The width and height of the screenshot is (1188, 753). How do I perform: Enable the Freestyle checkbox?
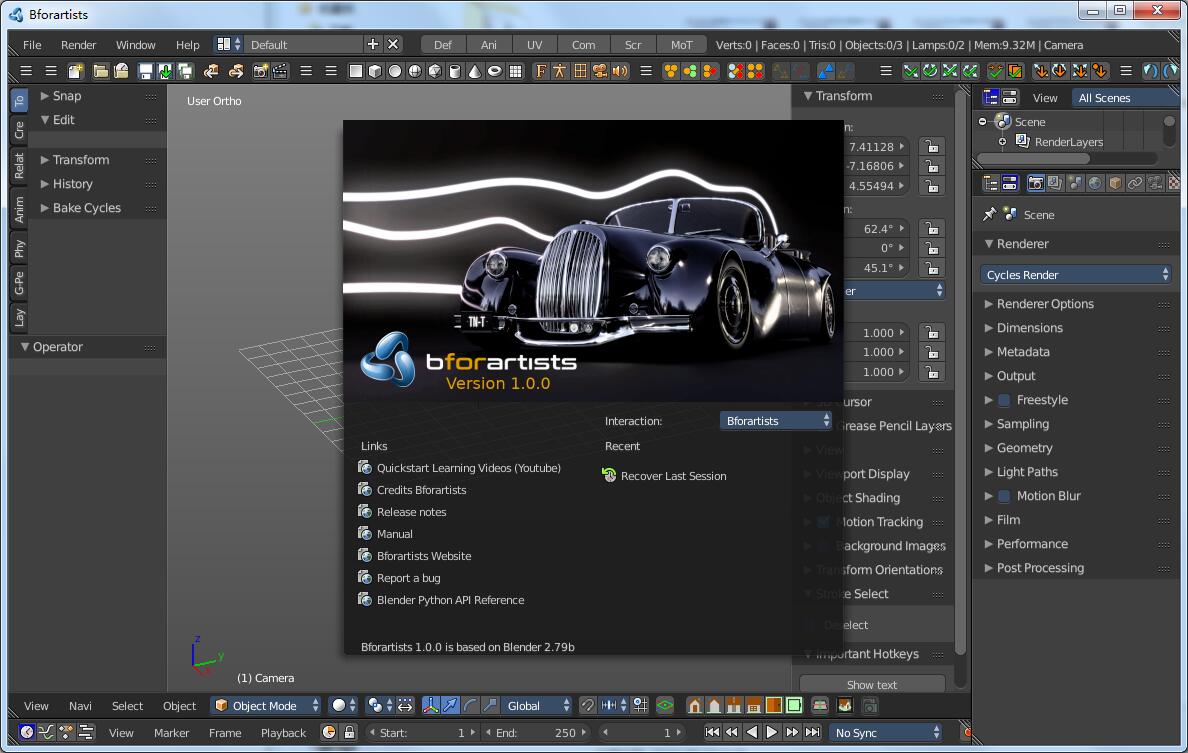1004,400
